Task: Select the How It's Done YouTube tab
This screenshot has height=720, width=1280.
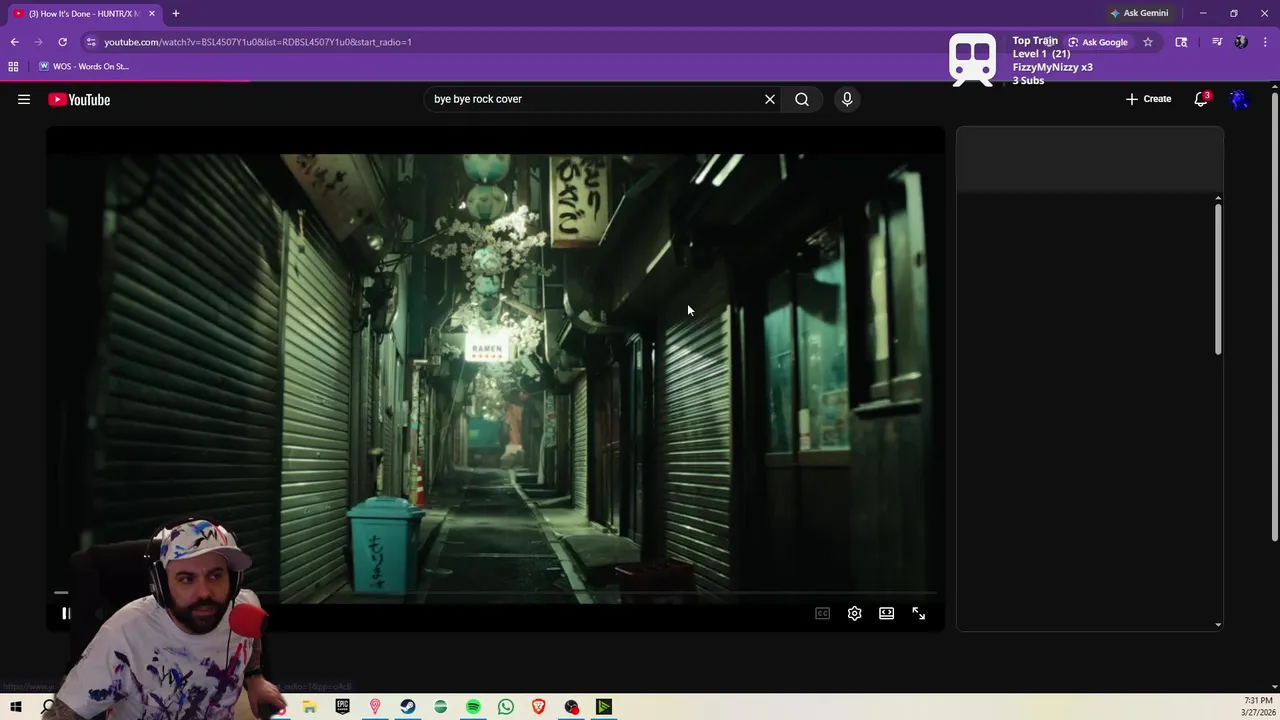Action: [x=84, y=13]
